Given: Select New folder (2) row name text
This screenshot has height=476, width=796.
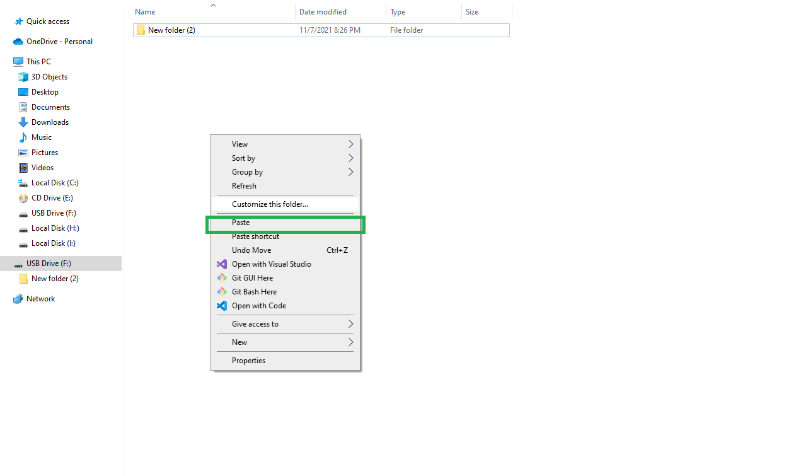Looking at the screenshot, I should pos(172,30).
